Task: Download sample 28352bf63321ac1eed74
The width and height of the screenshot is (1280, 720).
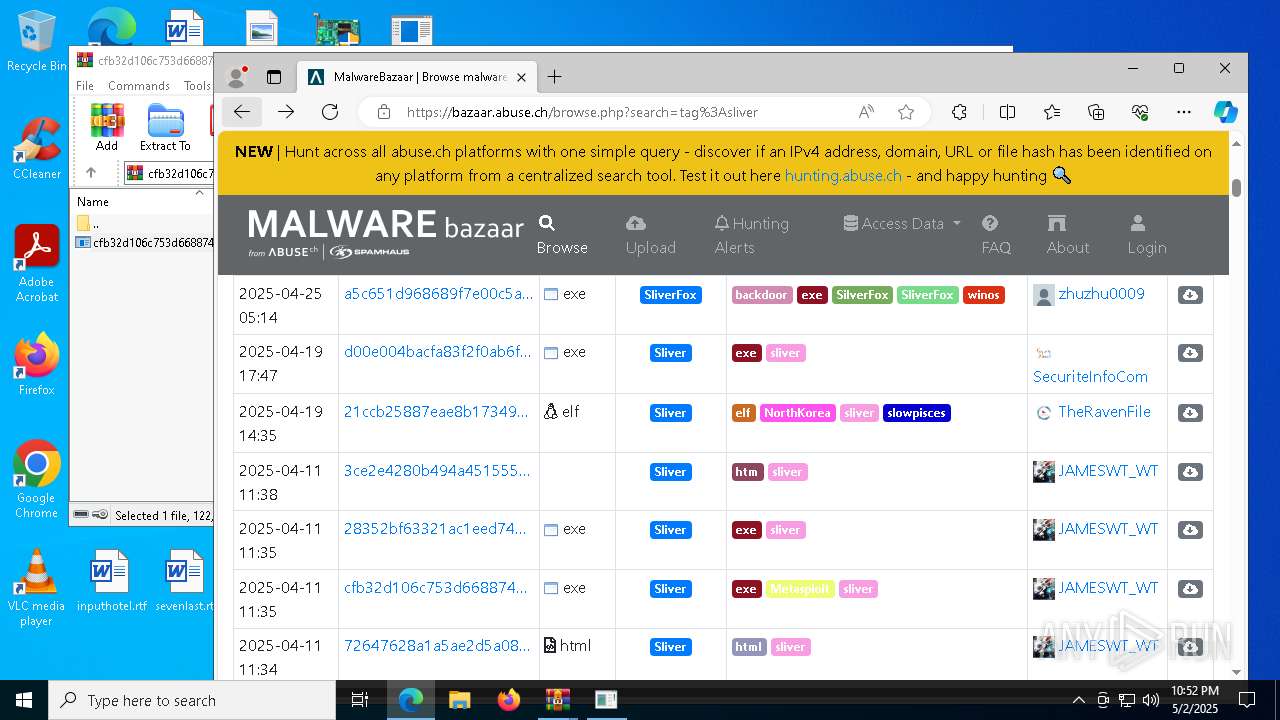Action: (1190, 530)
